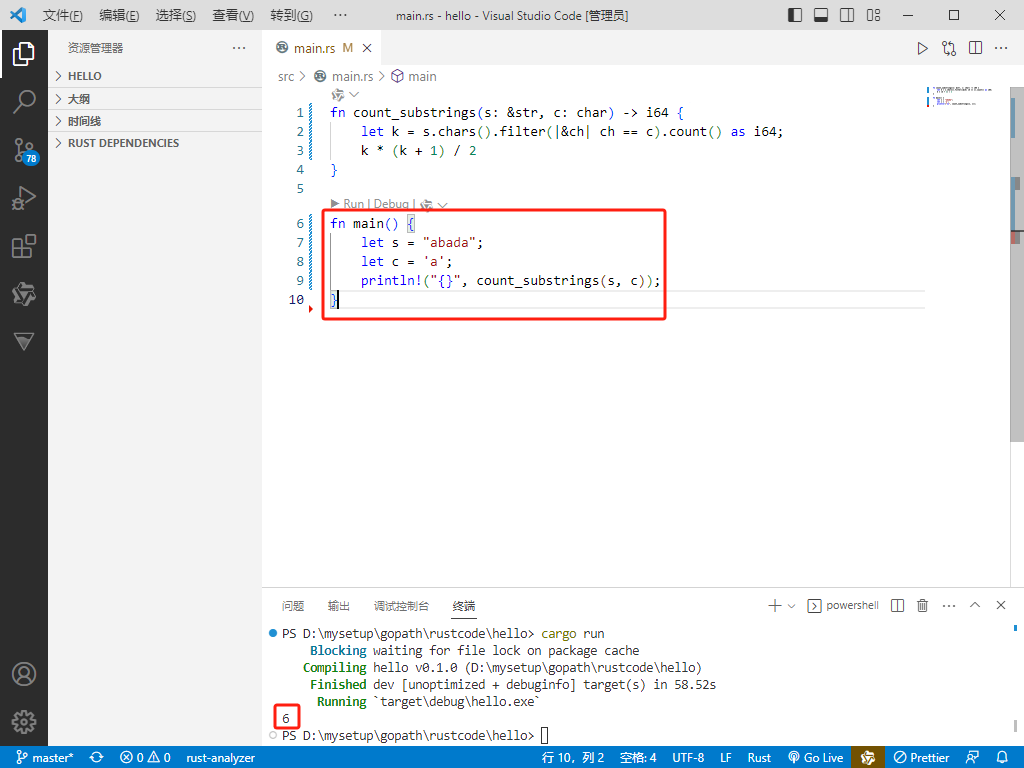Select the main.rs editor tab
This screenshot has height=768, width=1024.
314,48
